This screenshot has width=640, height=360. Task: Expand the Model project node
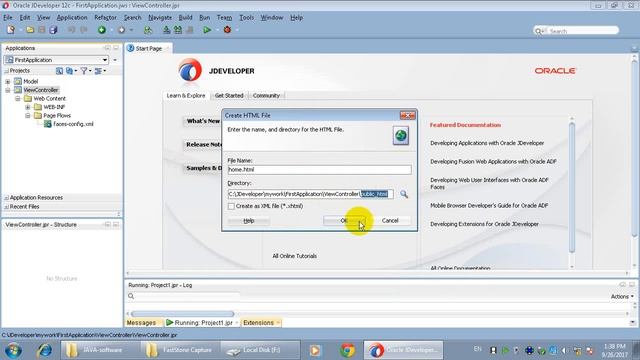(8, 82)
